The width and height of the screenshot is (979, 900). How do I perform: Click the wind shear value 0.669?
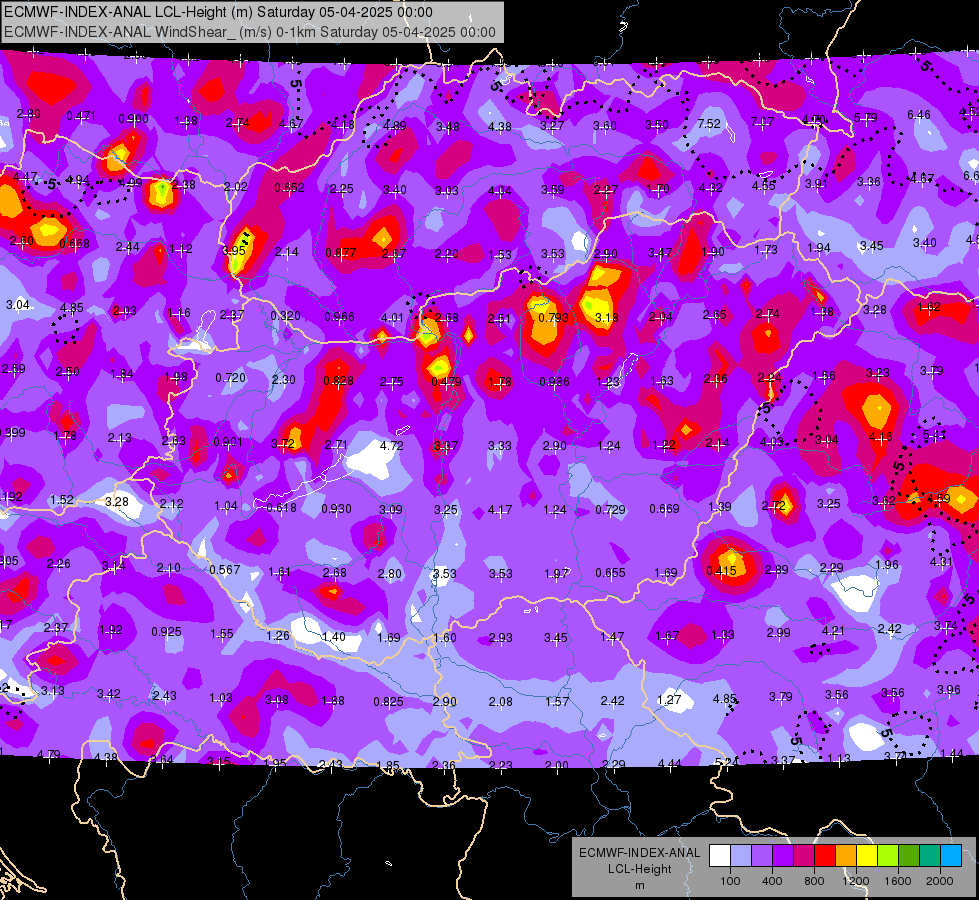[664, 508]
